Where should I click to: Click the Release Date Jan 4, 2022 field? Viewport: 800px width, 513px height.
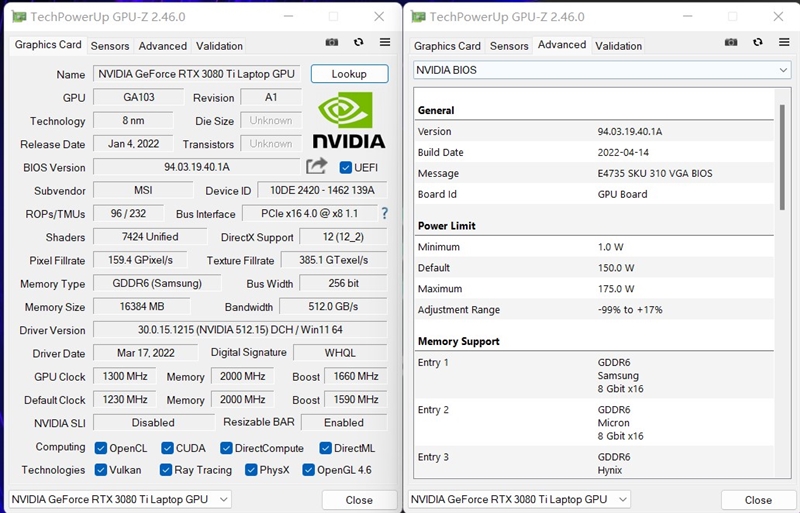[133, 144]
